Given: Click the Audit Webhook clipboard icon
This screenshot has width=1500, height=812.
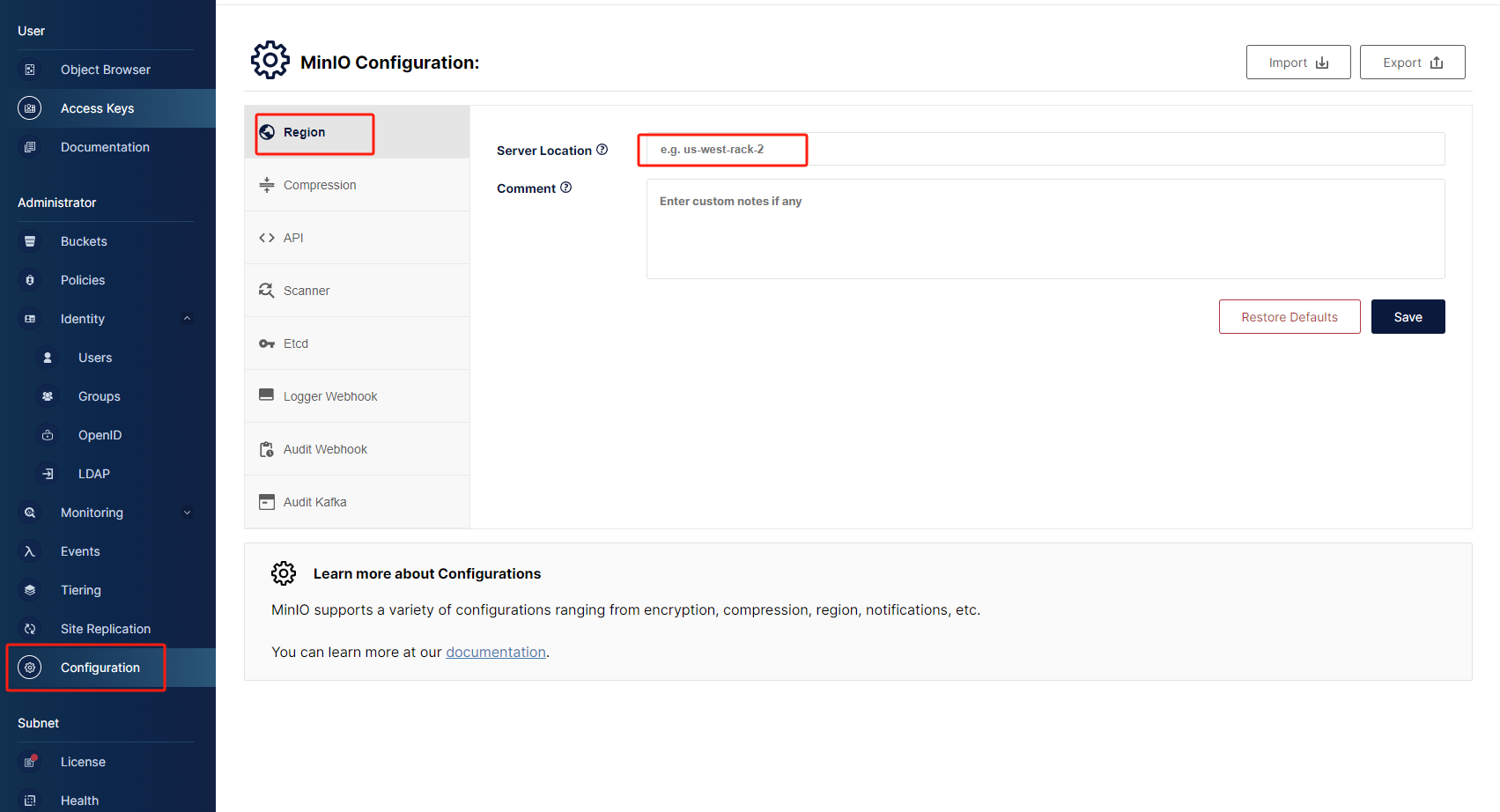Looking at the screenshot, I should point(267,449).
